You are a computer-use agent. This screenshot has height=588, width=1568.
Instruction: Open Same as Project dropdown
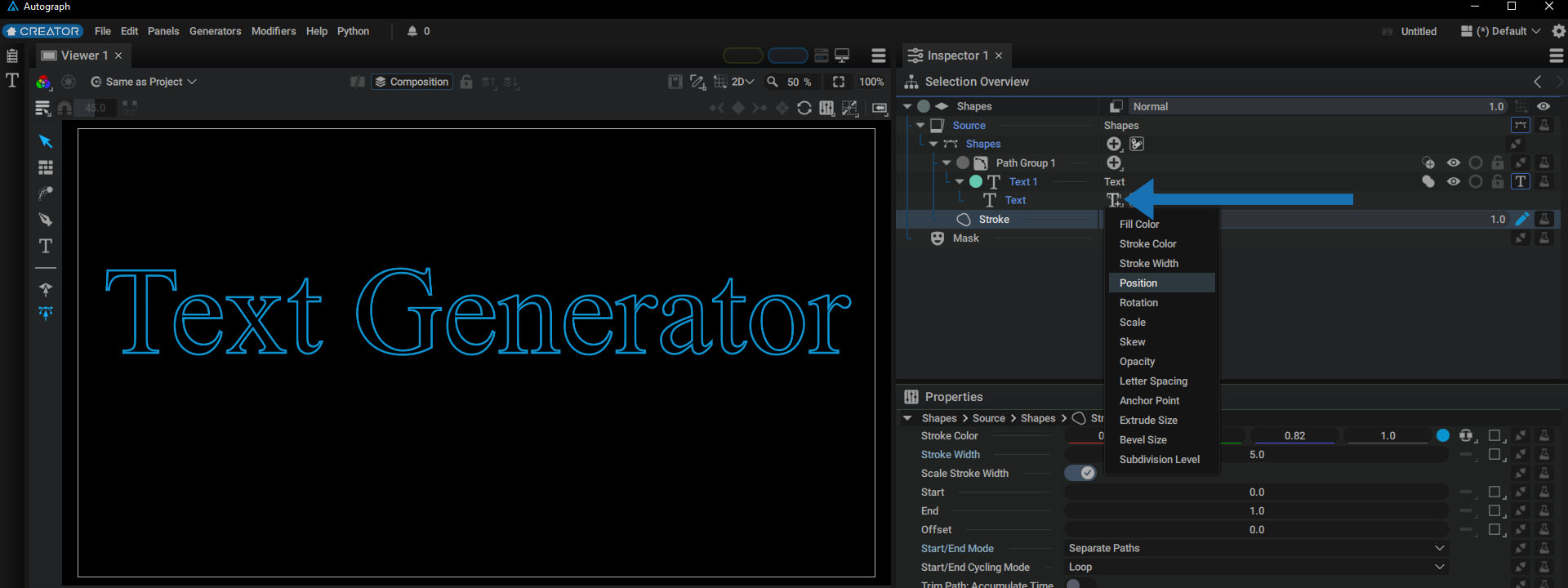[144, 82]
